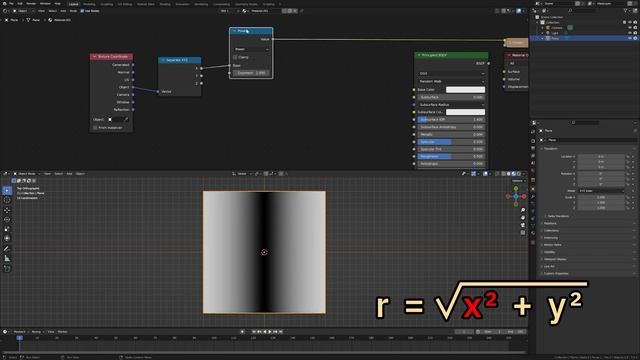
Task: Click the gizmo green Y axis handle
Action: coord(516,188)
